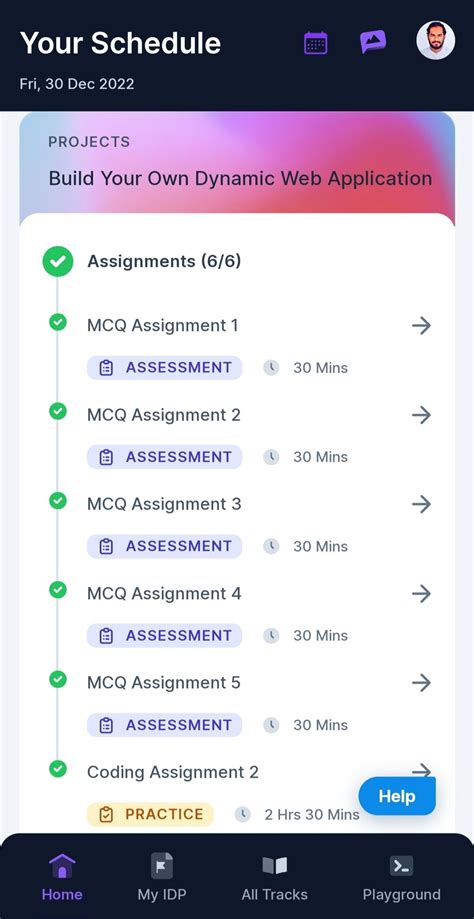Select the ASSESSMENT badge under MCQ Assignment 3

tap(165, 546)
